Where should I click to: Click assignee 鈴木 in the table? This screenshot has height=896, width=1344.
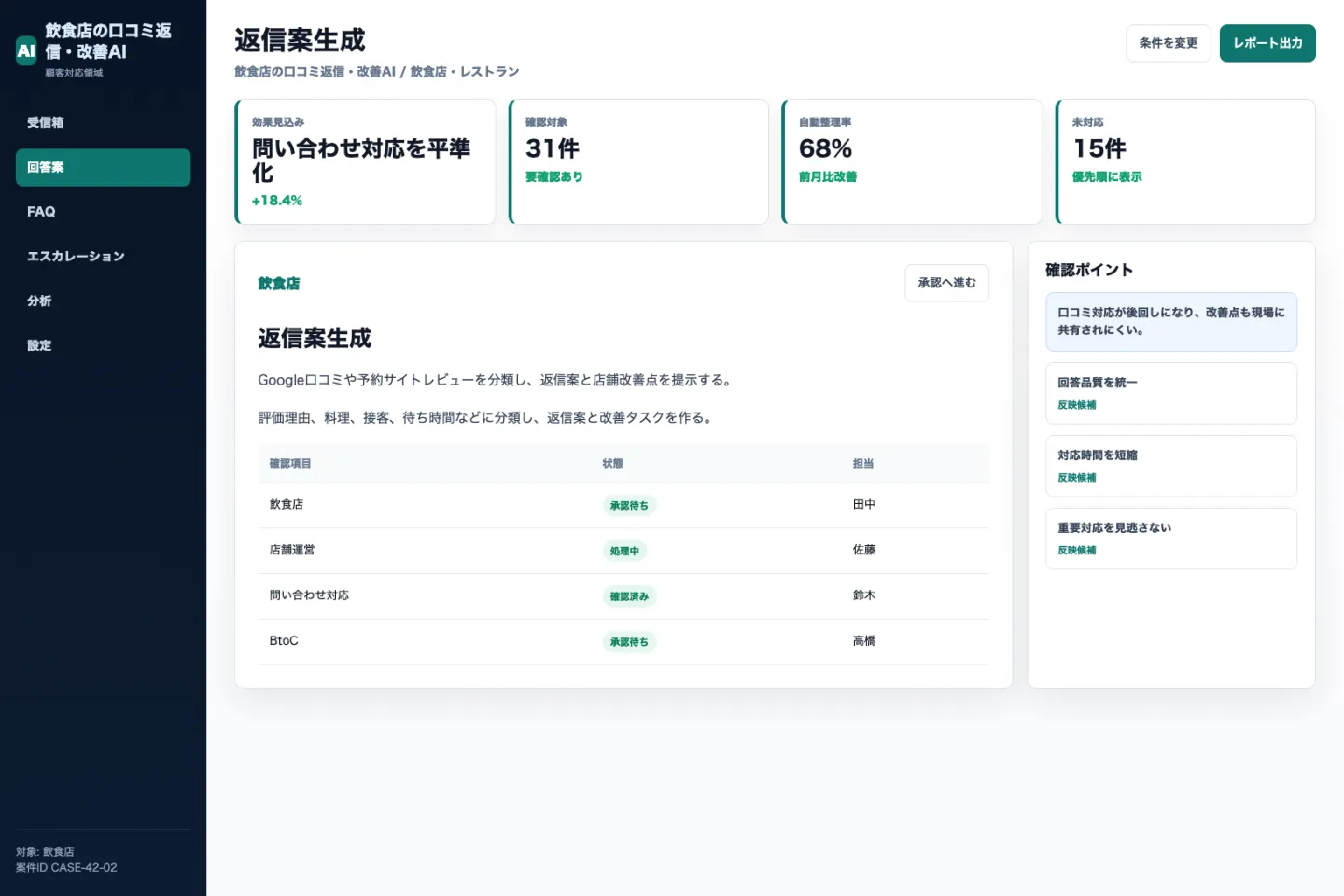point(864,595)
